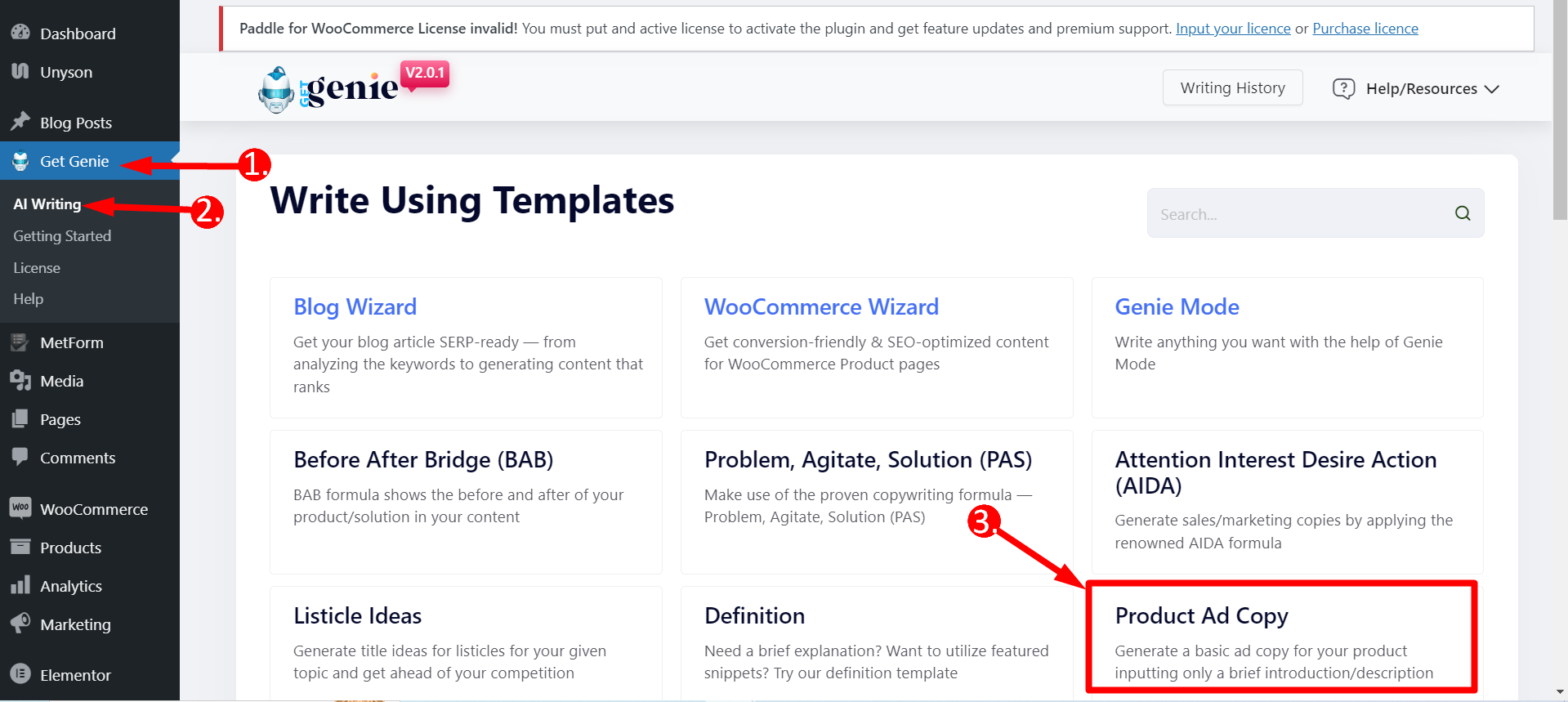Screen dimensions: 1568x702
Task: Click the Marketing megaphone icon
Action: point(20,624)
